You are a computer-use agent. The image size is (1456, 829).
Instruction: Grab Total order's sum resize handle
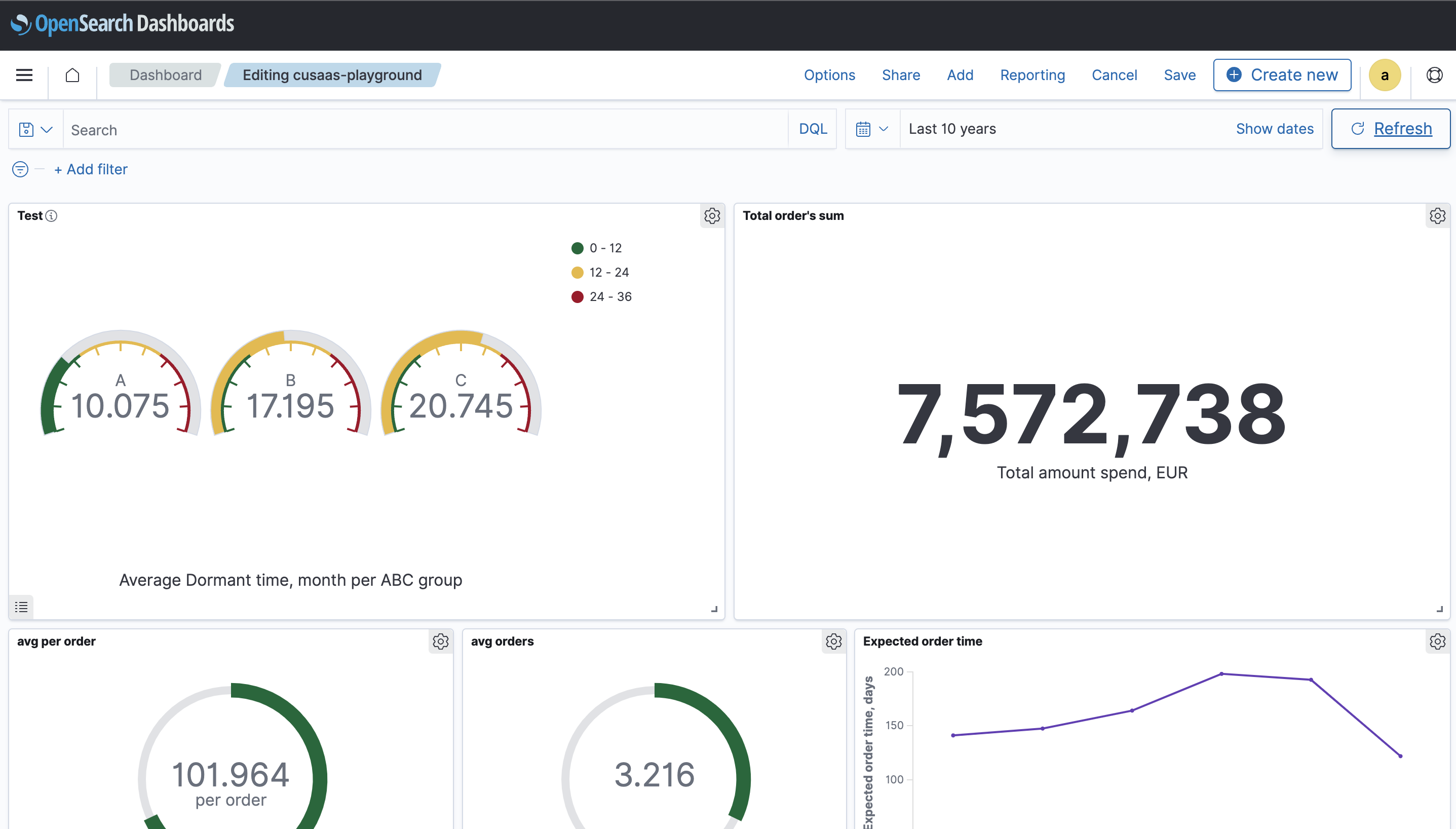click(1439, 609)
